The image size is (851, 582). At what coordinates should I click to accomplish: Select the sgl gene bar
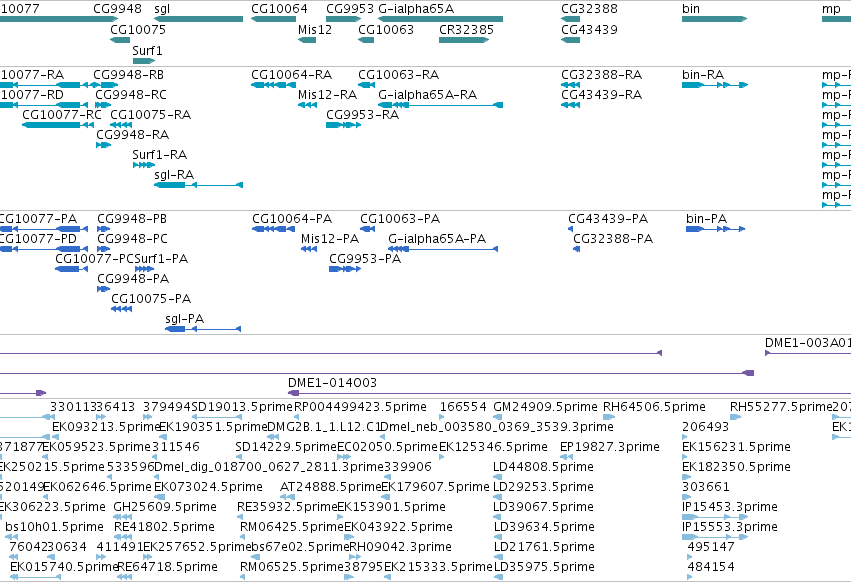(199, 19)
